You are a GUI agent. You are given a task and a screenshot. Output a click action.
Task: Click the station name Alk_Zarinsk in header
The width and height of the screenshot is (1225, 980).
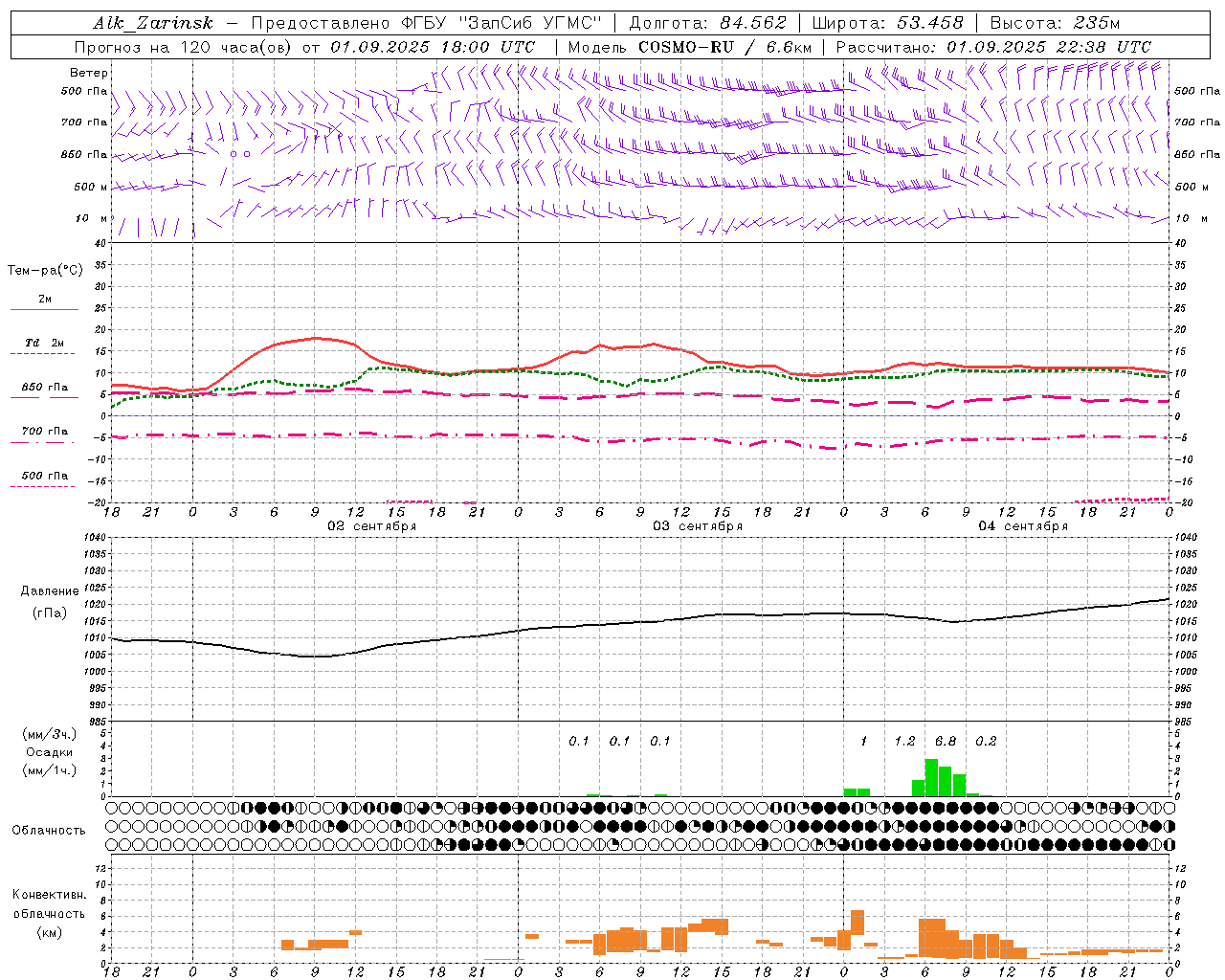[x=152, y=23]
